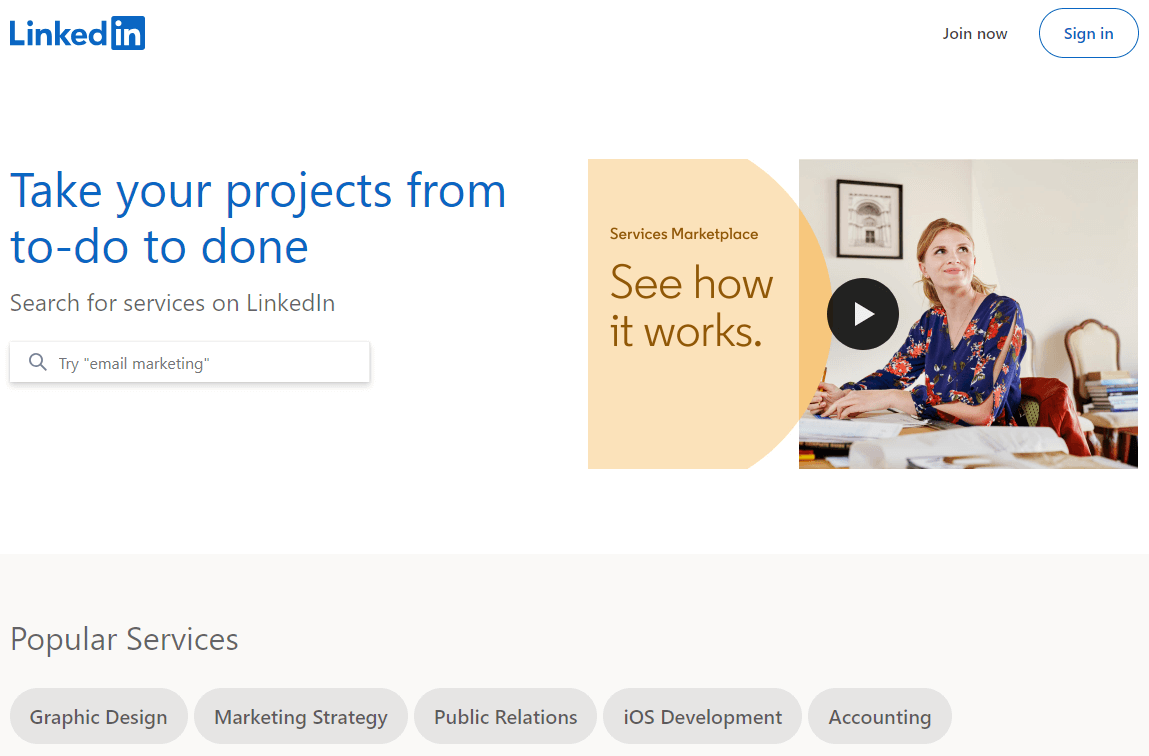Screen dimensions: 1149x756
Task: Click the stack of books in the photo
Action: tap(1110, 390)
